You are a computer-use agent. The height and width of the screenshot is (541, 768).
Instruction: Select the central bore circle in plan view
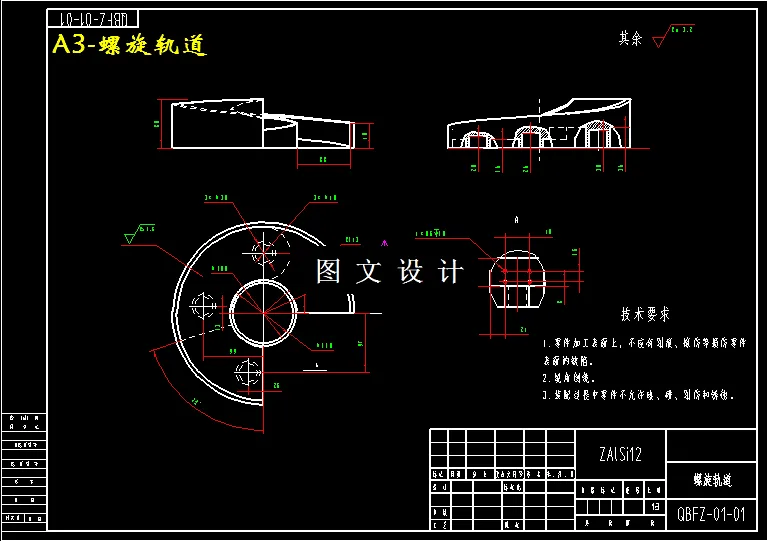tap(264, 313)
